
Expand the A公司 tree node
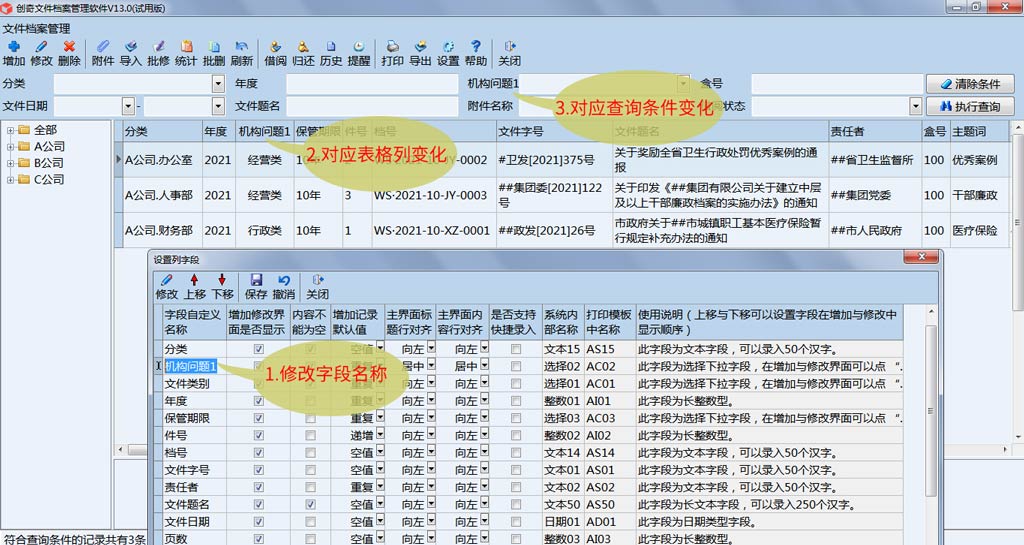pos(10,146)
